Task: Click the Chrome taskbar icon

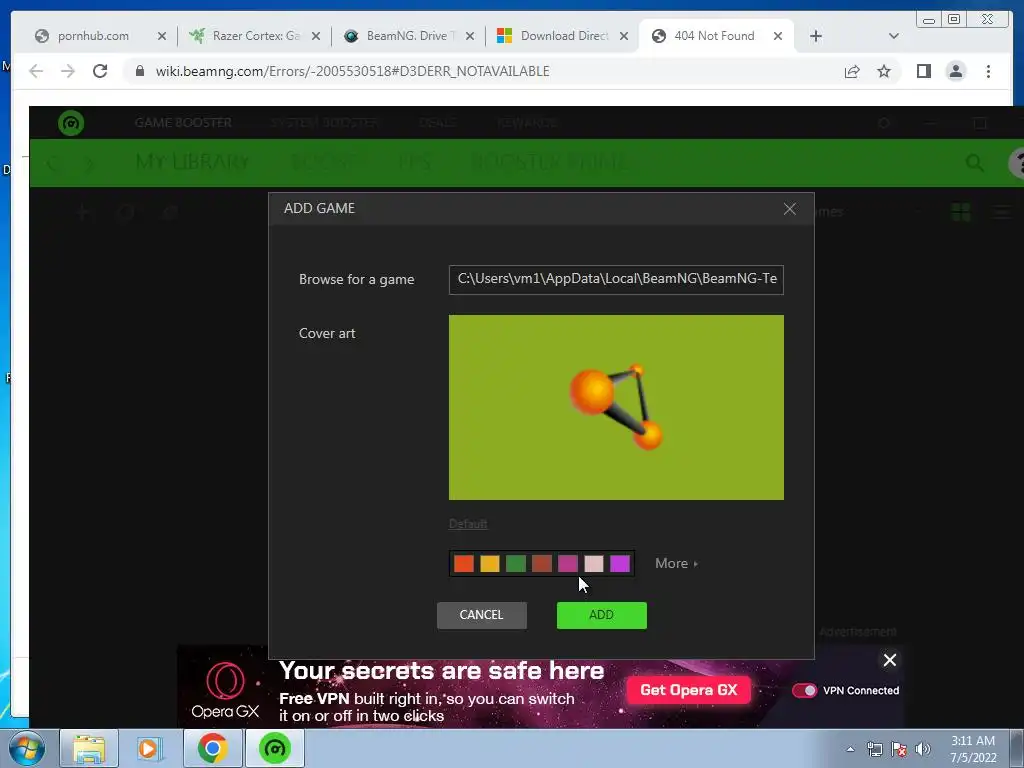Action: (x=212, y=748)
